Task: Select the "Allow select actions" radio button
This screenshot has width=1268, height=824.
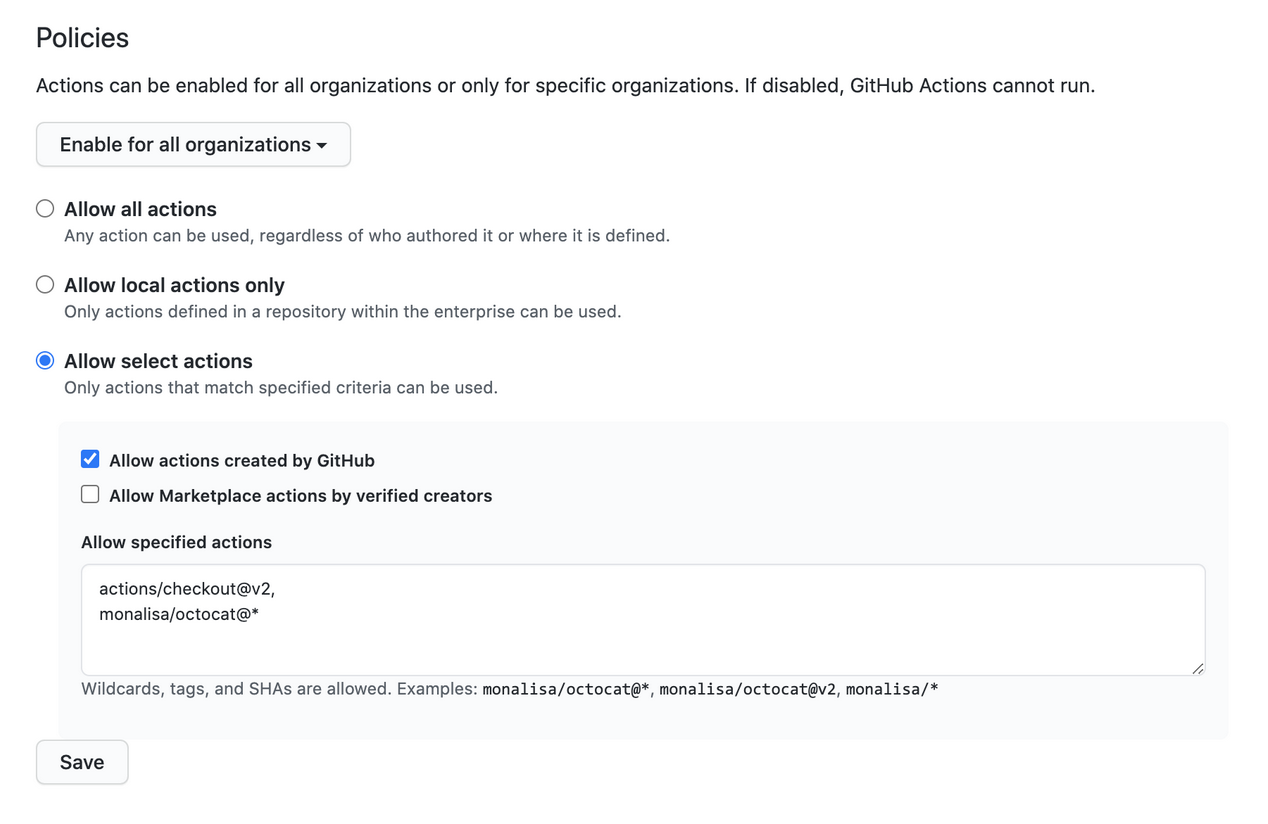Action: coord(44,360)
